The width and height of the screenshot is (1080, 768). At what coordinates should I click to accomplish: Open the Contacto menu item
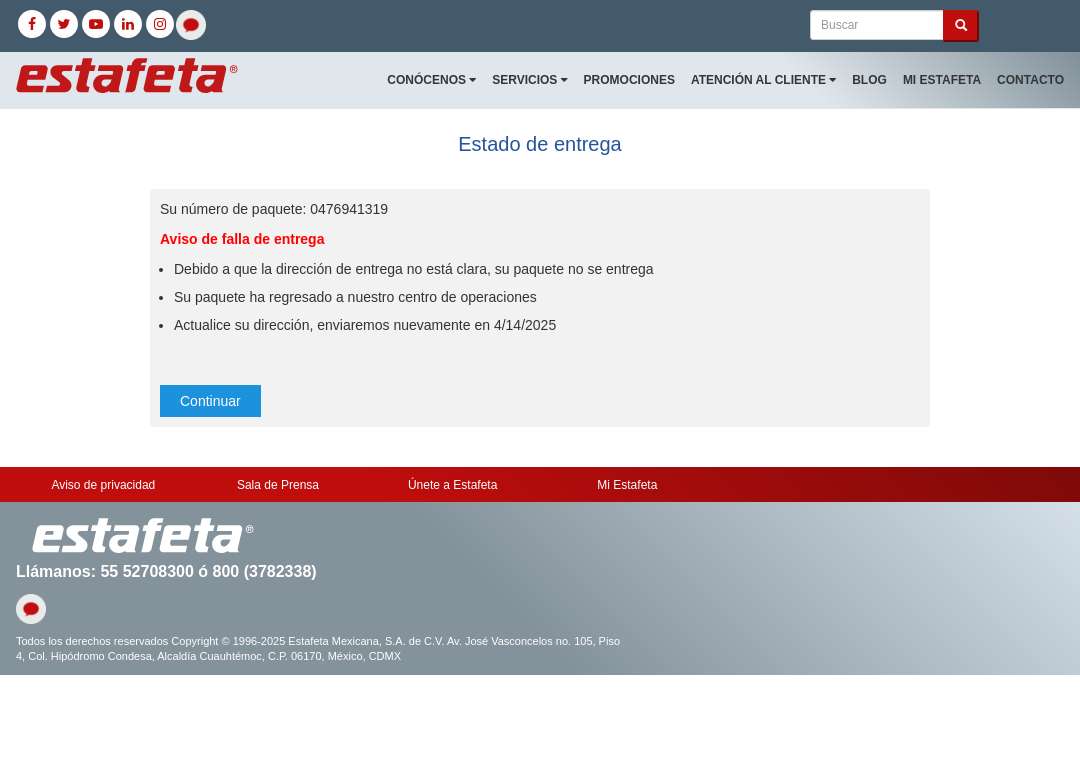[x=1030, y=80]
